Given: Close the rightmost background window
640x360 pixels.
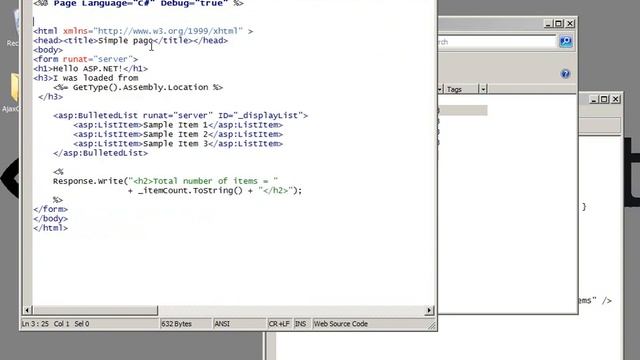Looking at the screenshot, I should (x=616, y=99).
